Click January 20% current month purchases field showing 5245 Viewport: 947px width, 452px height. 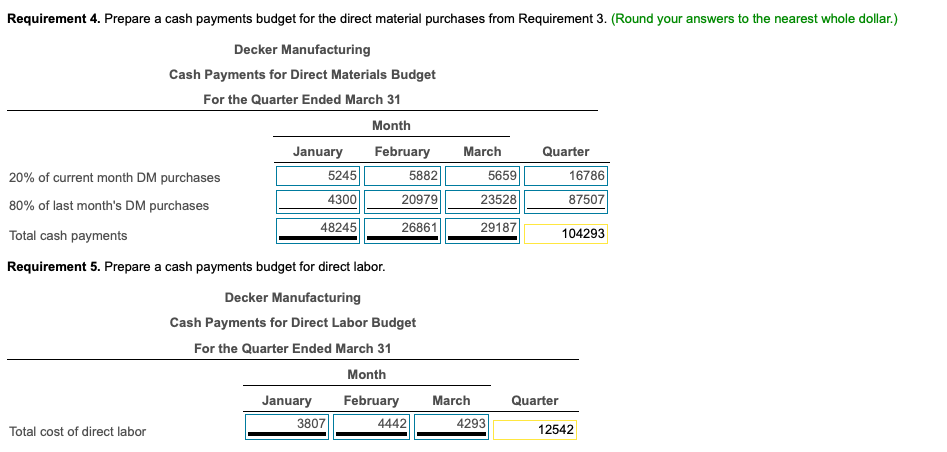point(318,176)
